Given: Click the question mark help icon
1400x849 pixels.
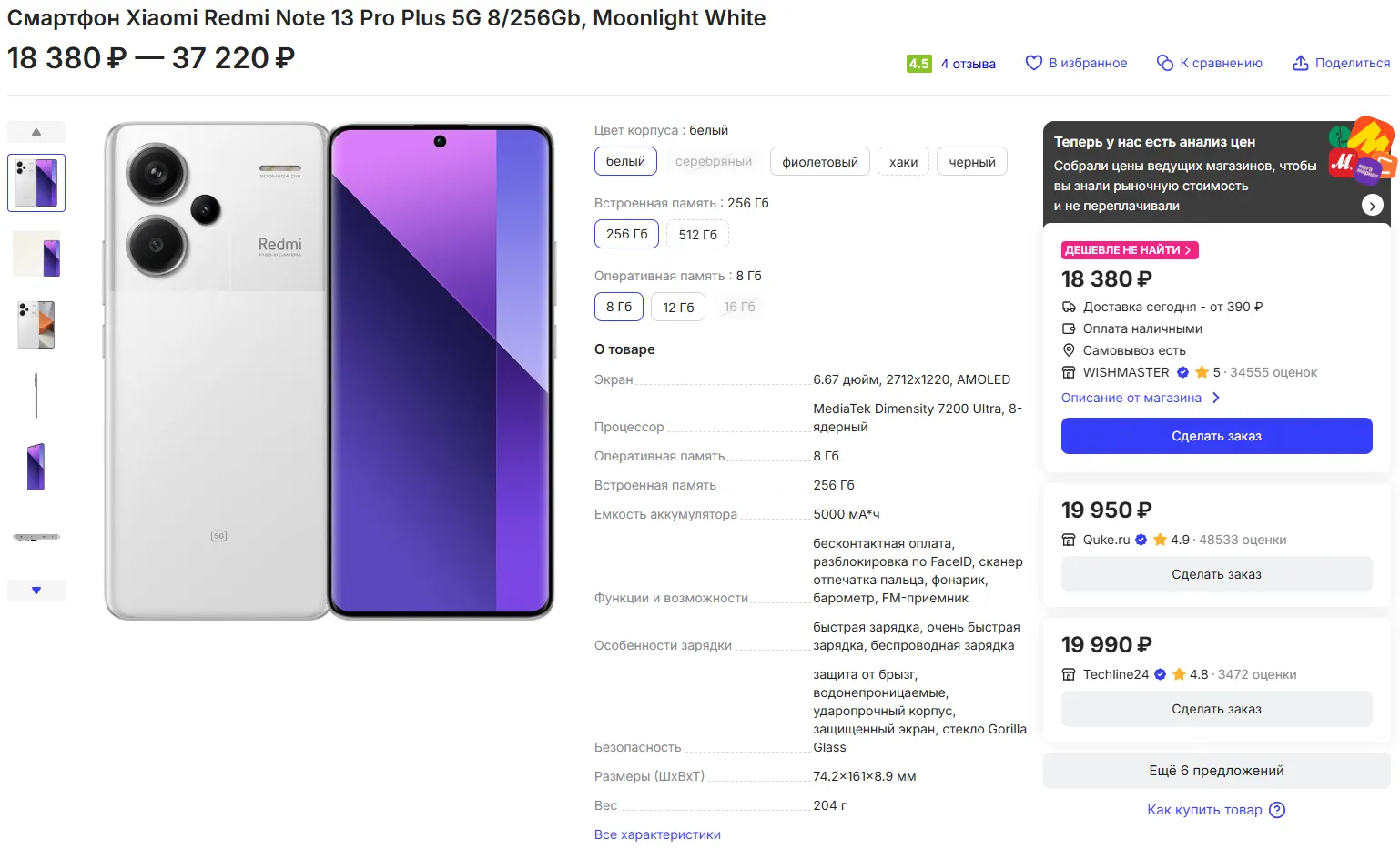Looking at the screenshot, I should [1277, 810].
